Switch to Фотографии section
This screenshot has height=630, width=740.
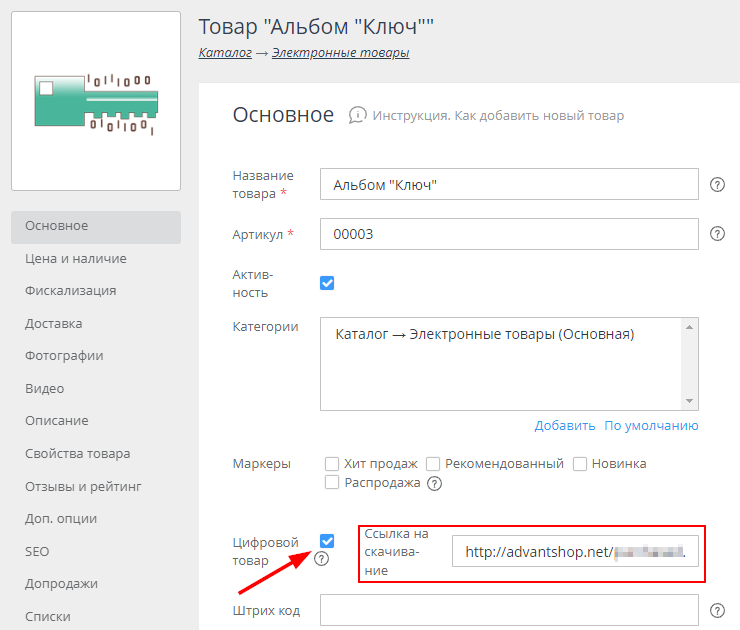(x=64, y=355)
